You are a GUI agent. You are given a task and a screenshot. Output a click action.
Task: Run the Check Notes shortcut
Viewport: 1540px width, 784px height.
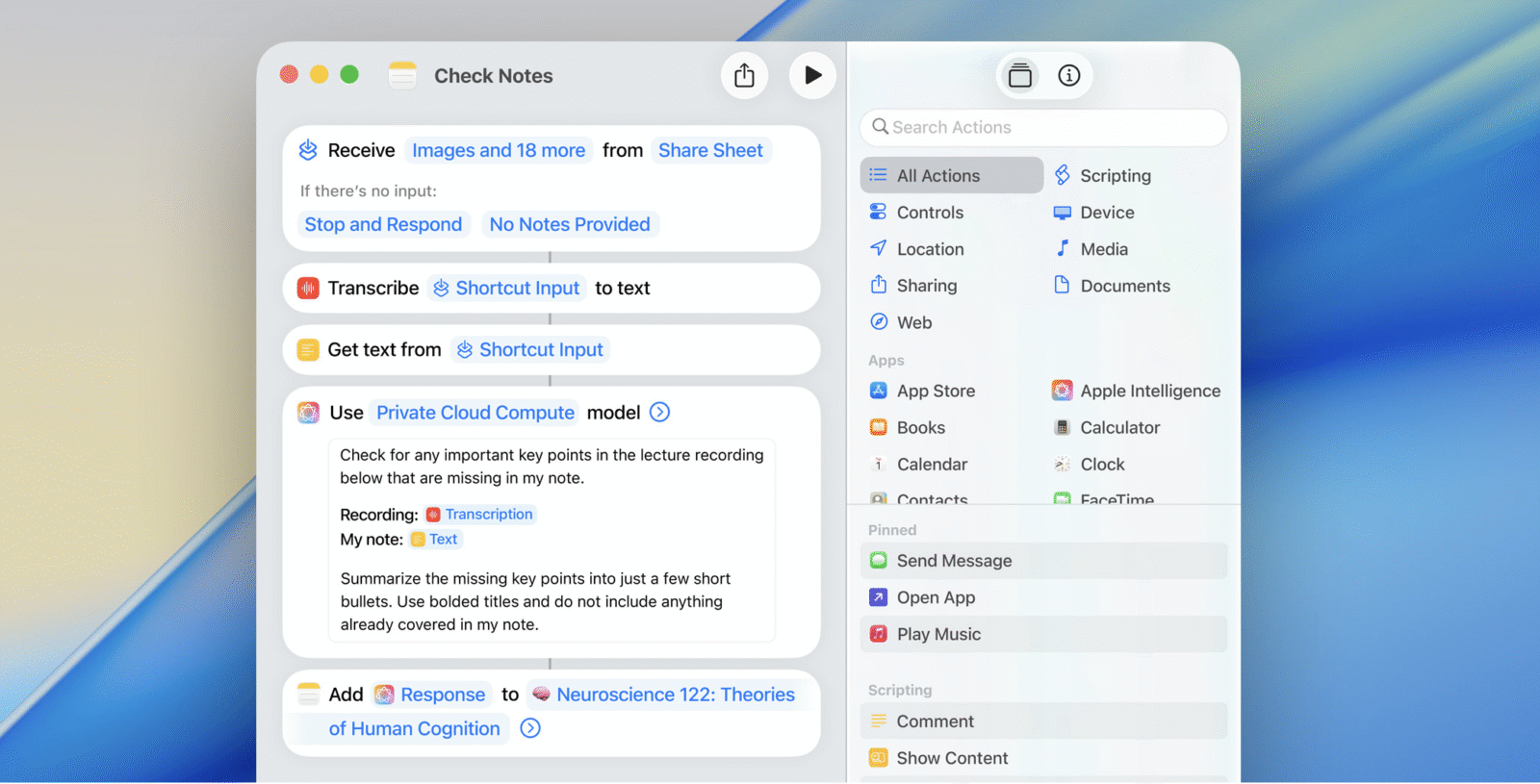click(x=812, y=76)
